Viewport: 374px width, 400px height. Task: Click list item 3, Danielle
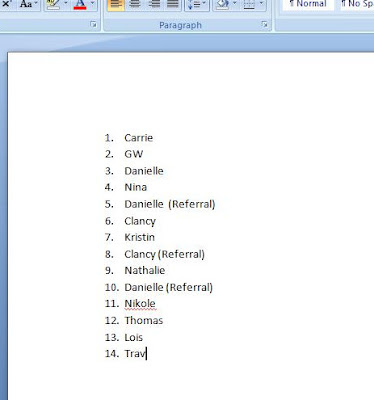[144, 171]
